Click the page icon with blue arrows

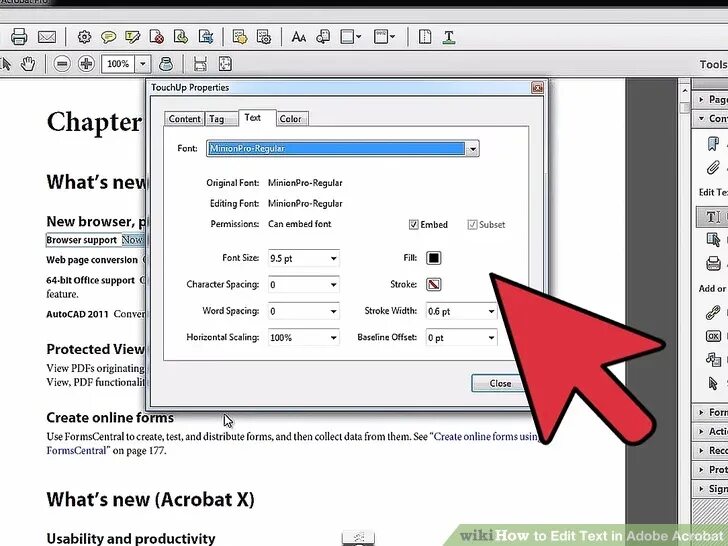click(x=205, y=37)
